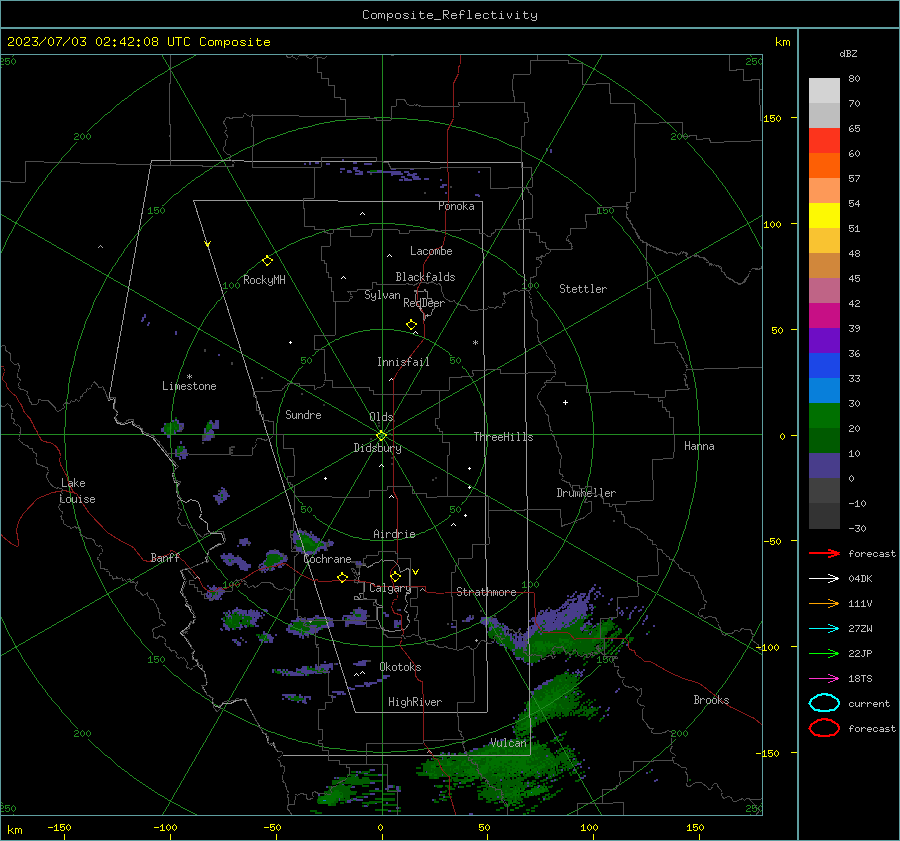Click the Vulcan label
The width and height of the screenshot is (900, 841).
[508, 743]
